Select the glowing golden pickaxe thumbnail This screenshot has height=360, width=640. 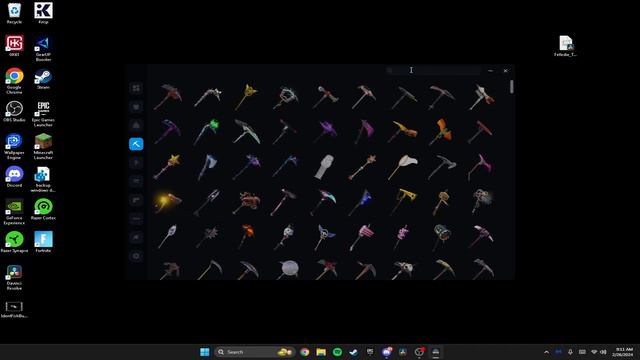[168, 202]
